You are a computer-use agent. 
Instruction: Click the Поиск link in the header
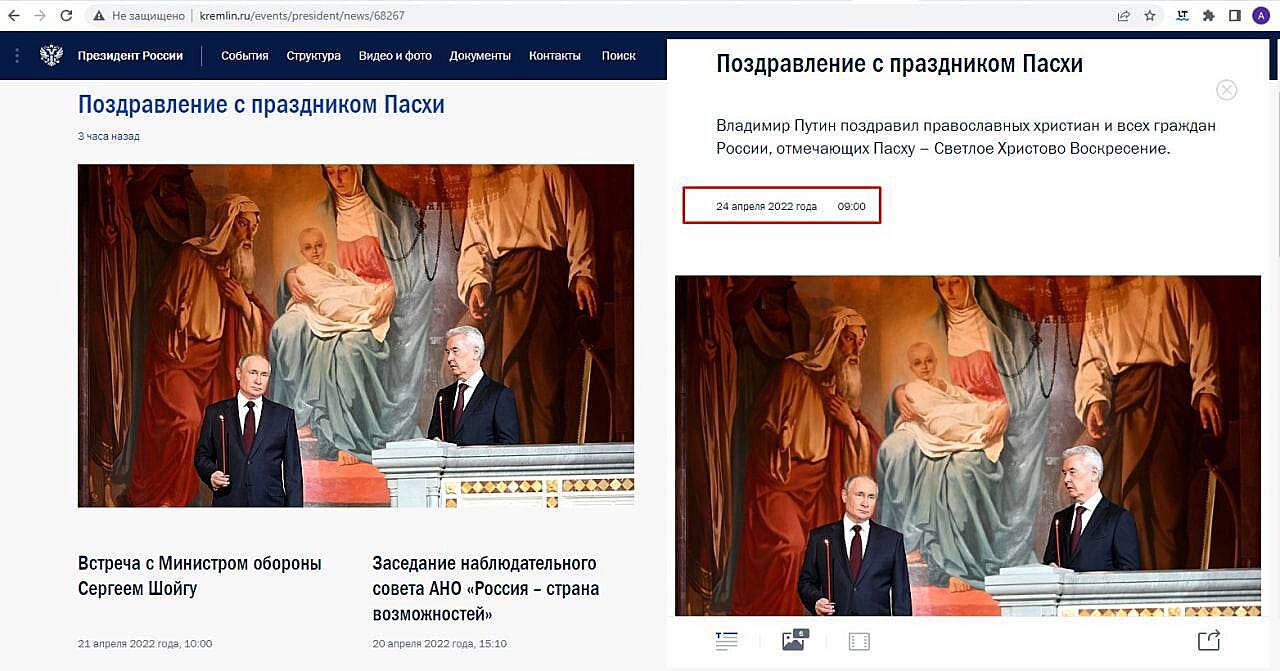click(x=619, y=56)
